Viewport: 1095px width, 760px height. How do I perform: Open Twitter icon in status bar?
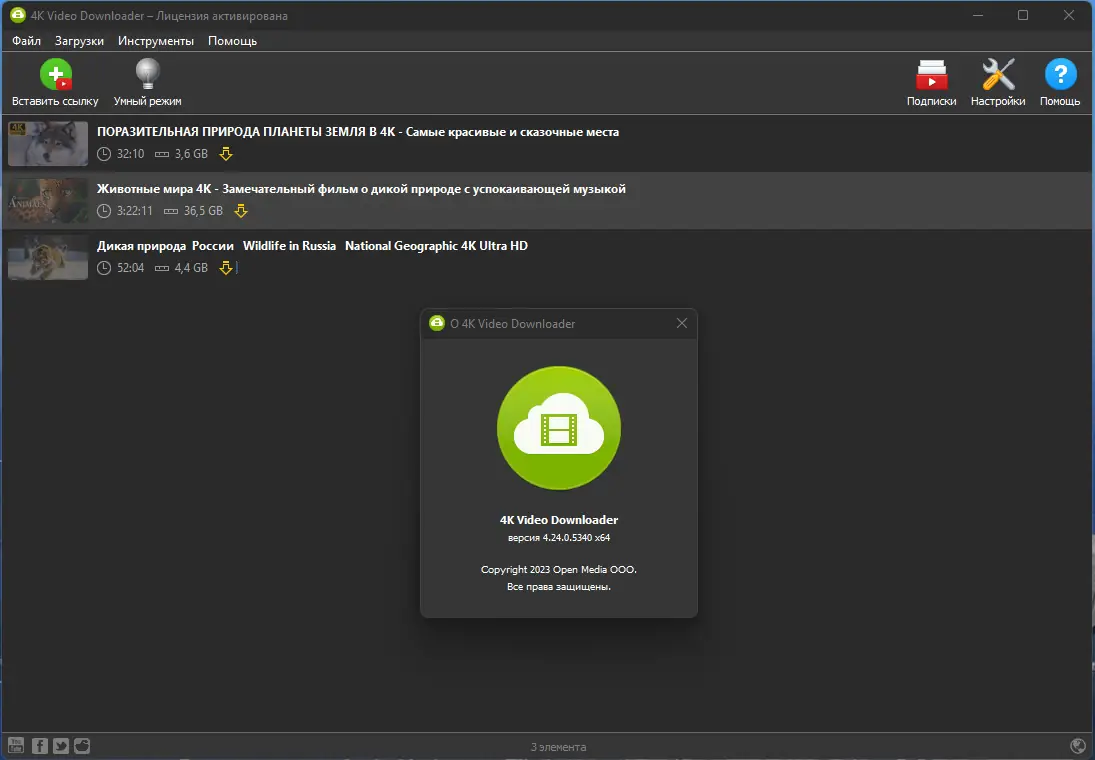[61, 745]
